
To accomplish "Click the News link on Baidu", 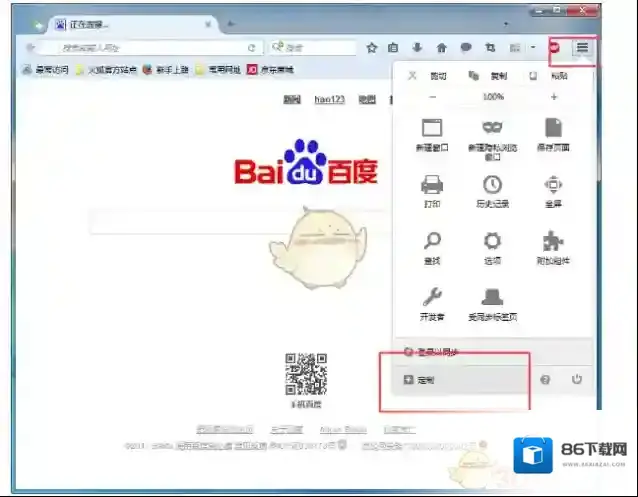I will 292,99.
